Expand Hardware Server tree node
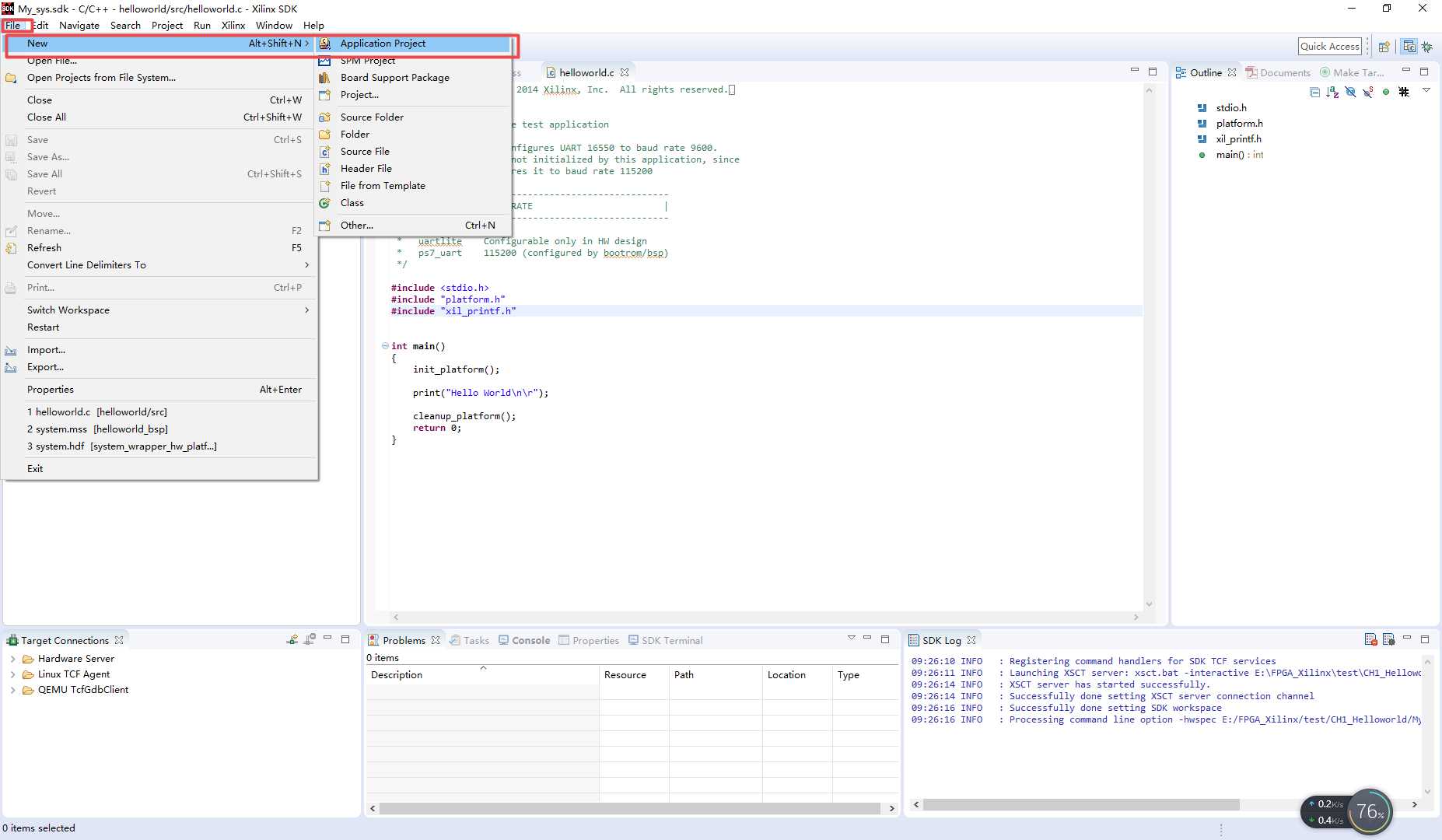 coord(12,659)
